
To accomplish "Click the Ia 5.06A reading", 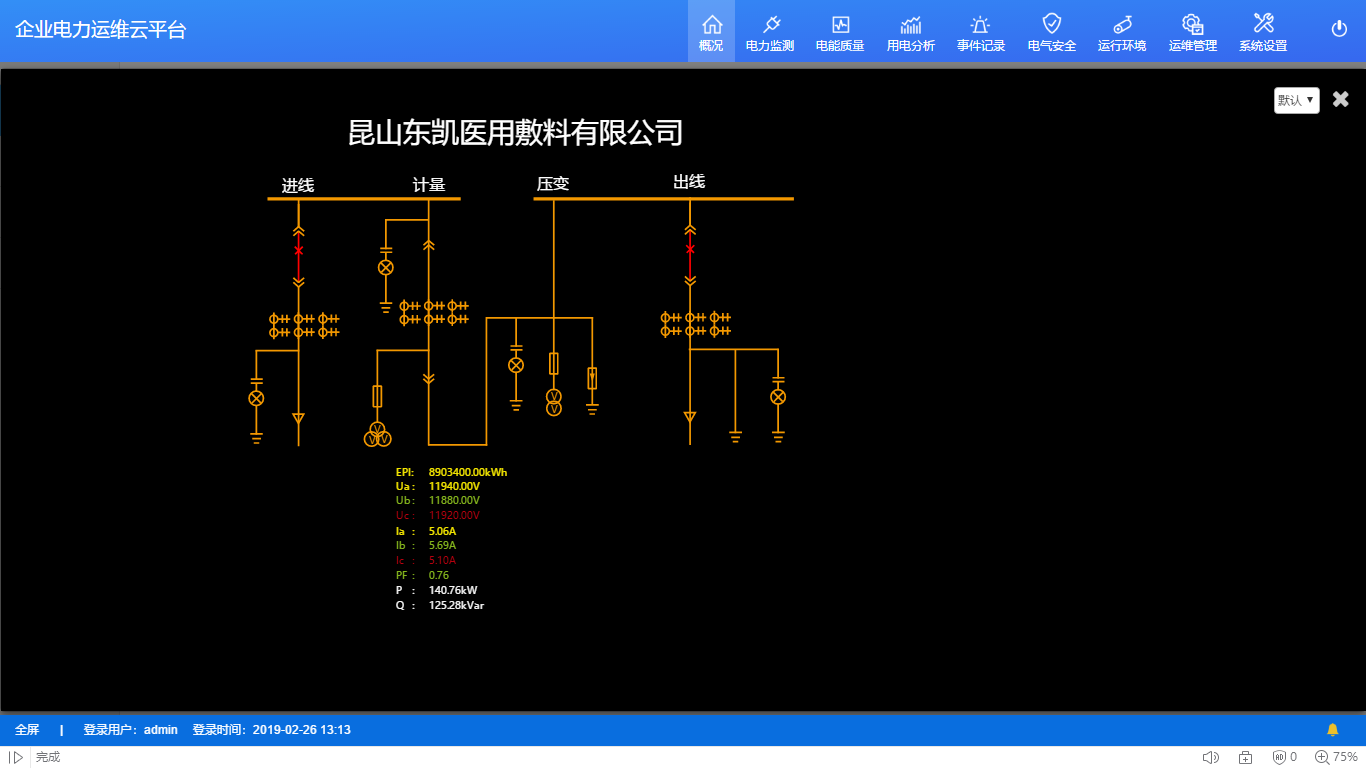I will coord(426,531).
